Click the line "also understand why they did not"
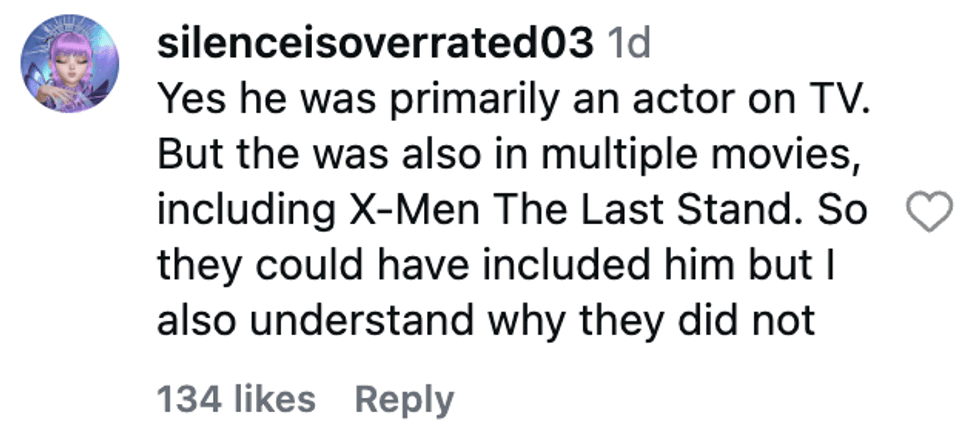Image resolution: width=980 pixels, height=435 pixels. (488, 322)
